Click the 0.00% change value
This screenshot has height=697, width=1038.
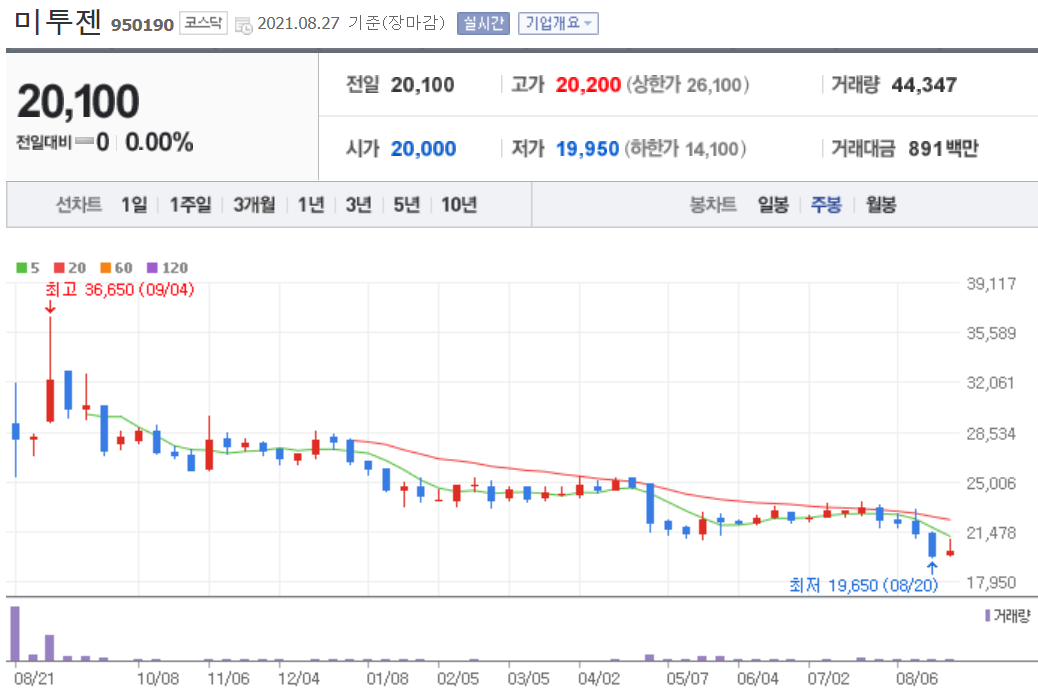tap(159, 142)
